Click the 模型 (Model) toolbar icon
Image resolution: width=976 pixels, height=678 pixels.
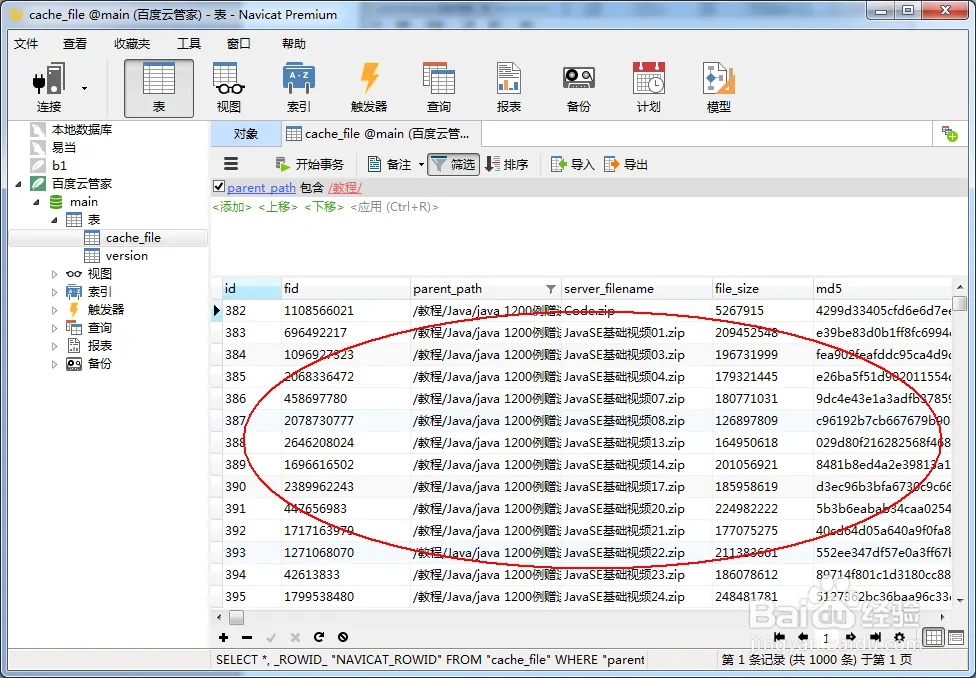click(718, 88)
